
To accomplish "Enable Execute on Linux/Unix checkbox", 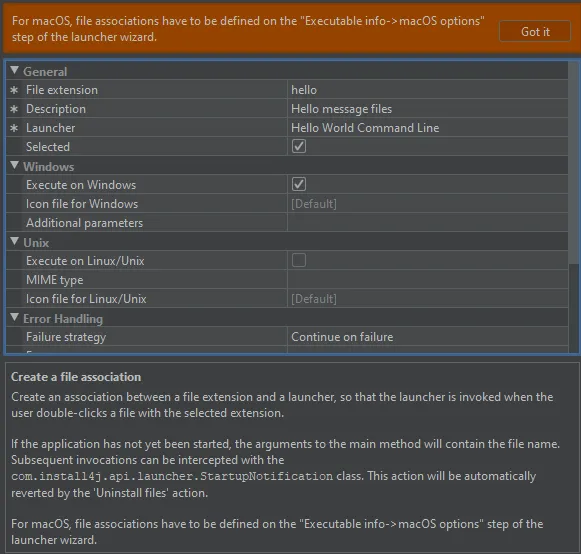I will coord(299,260).
